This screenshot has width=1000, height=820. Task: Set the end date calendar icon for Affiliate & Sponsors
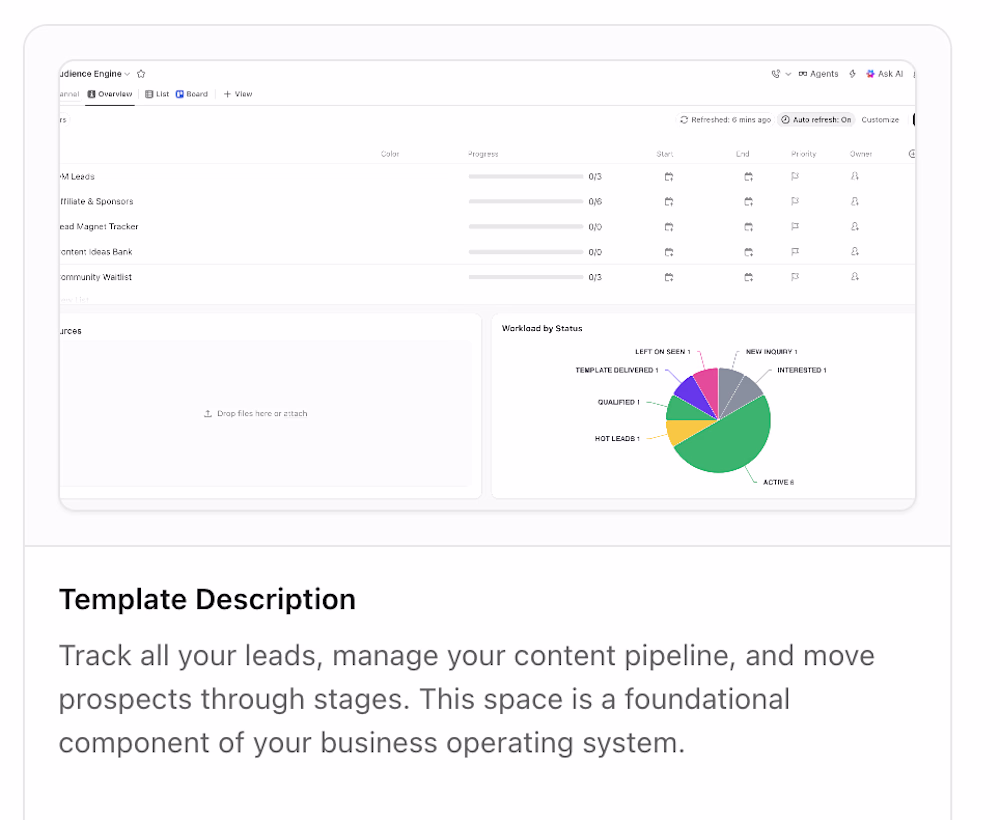click(x=748, y=201)
